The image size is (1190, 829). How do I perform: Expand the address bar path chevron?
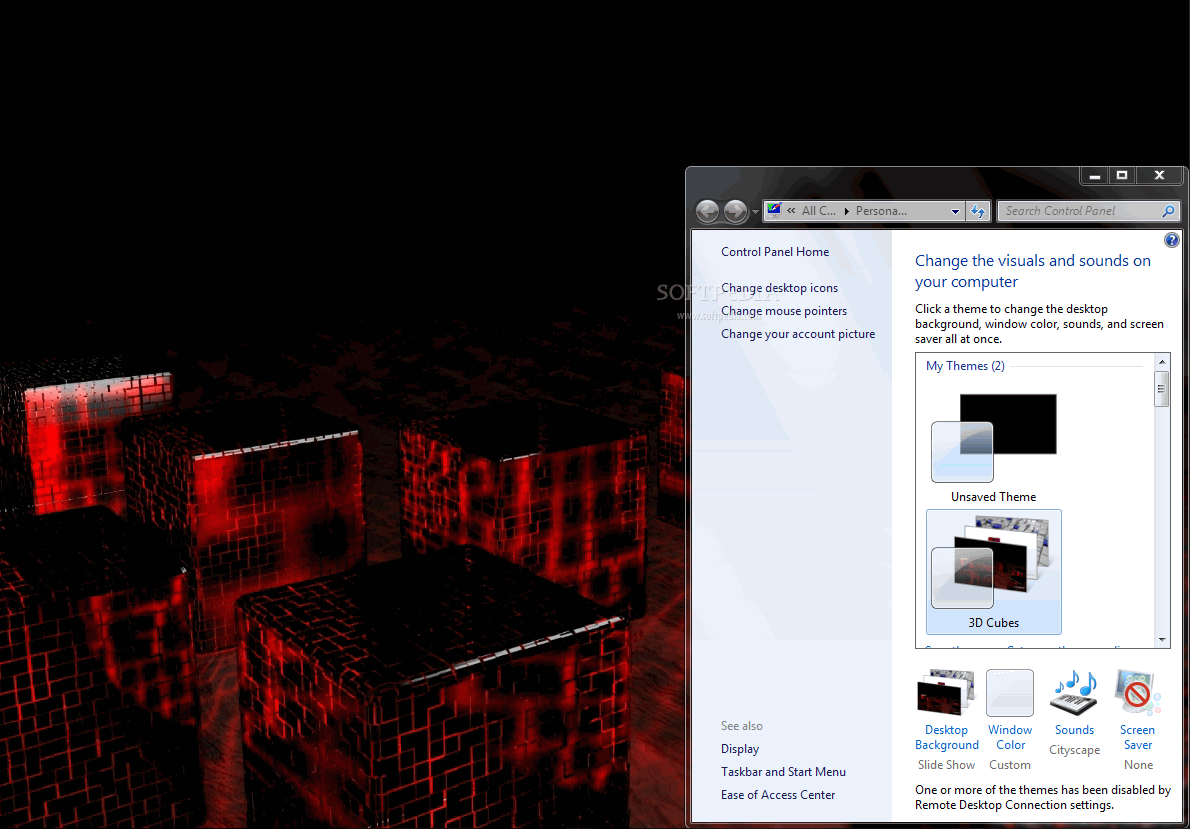(x=792, y=211)
